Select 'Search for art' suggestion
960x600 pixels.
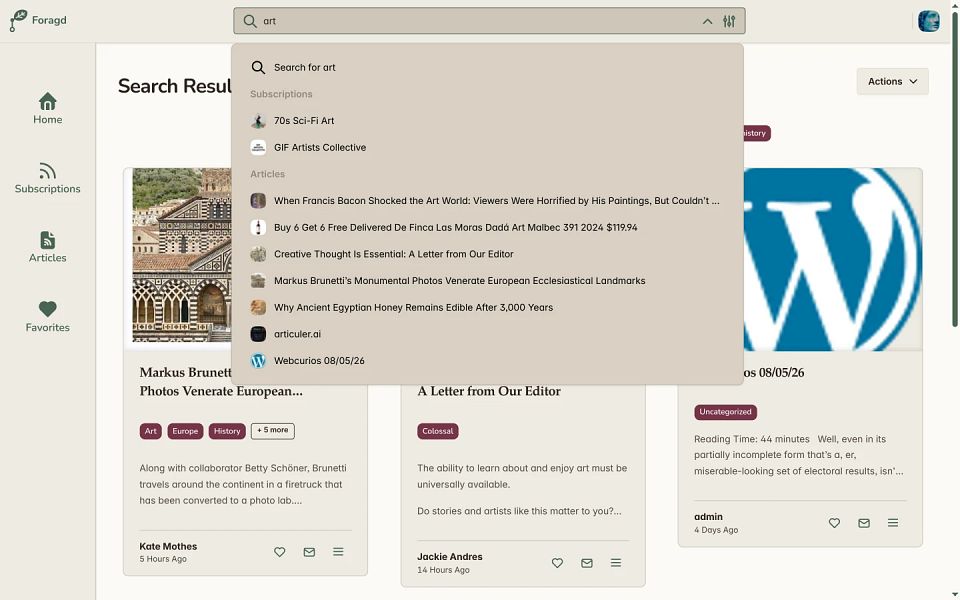pyautogui.click(x=487, y=67)
